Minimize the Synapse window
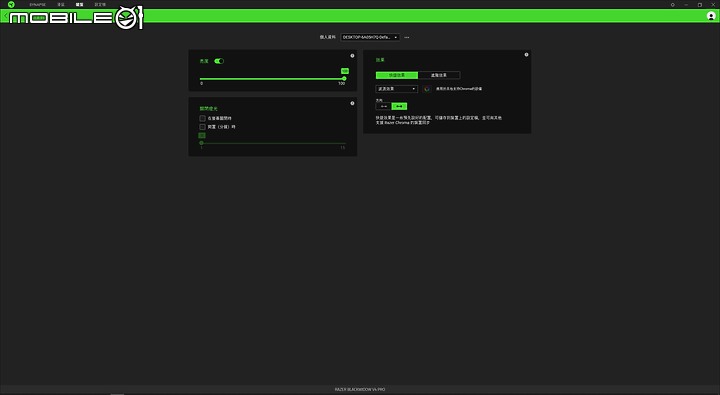 (686, 5)
